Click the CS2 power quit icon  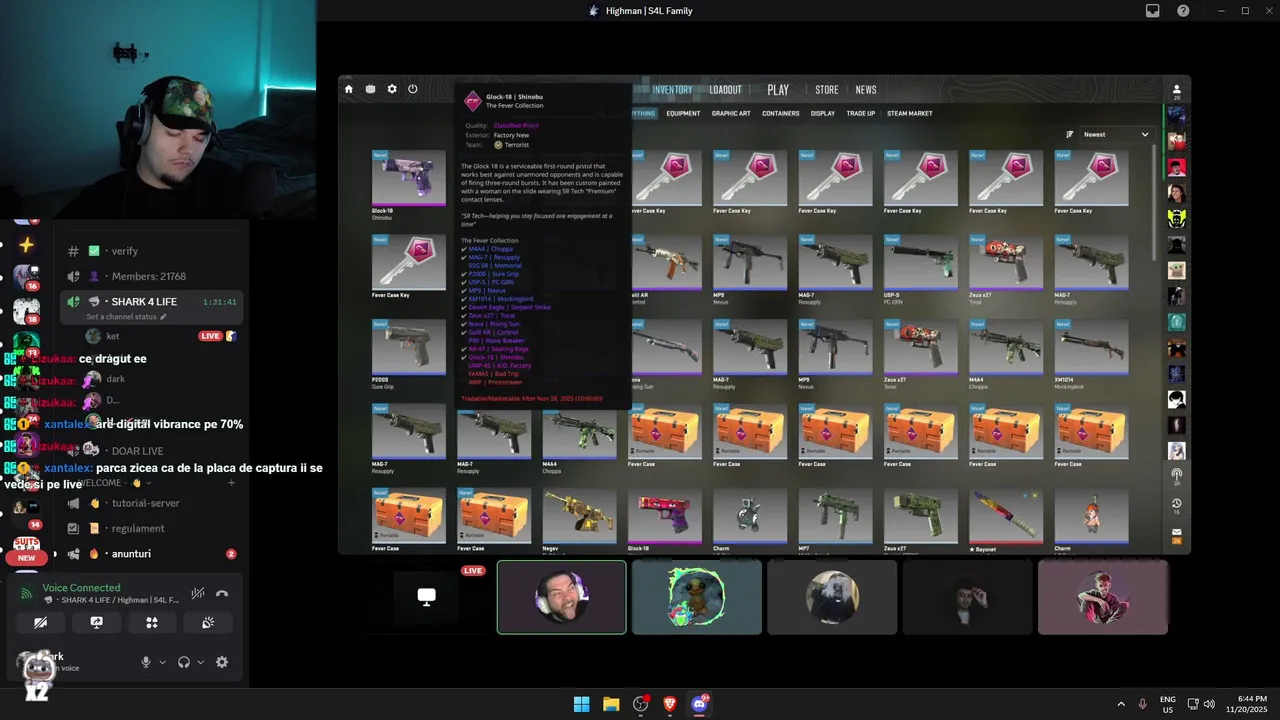pyautogui.click(x=413, y=89)
